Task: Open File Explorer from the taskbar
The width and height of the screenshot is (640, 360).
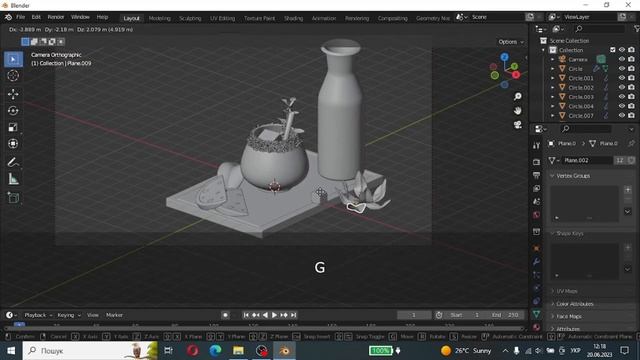Action: (238, 351)
